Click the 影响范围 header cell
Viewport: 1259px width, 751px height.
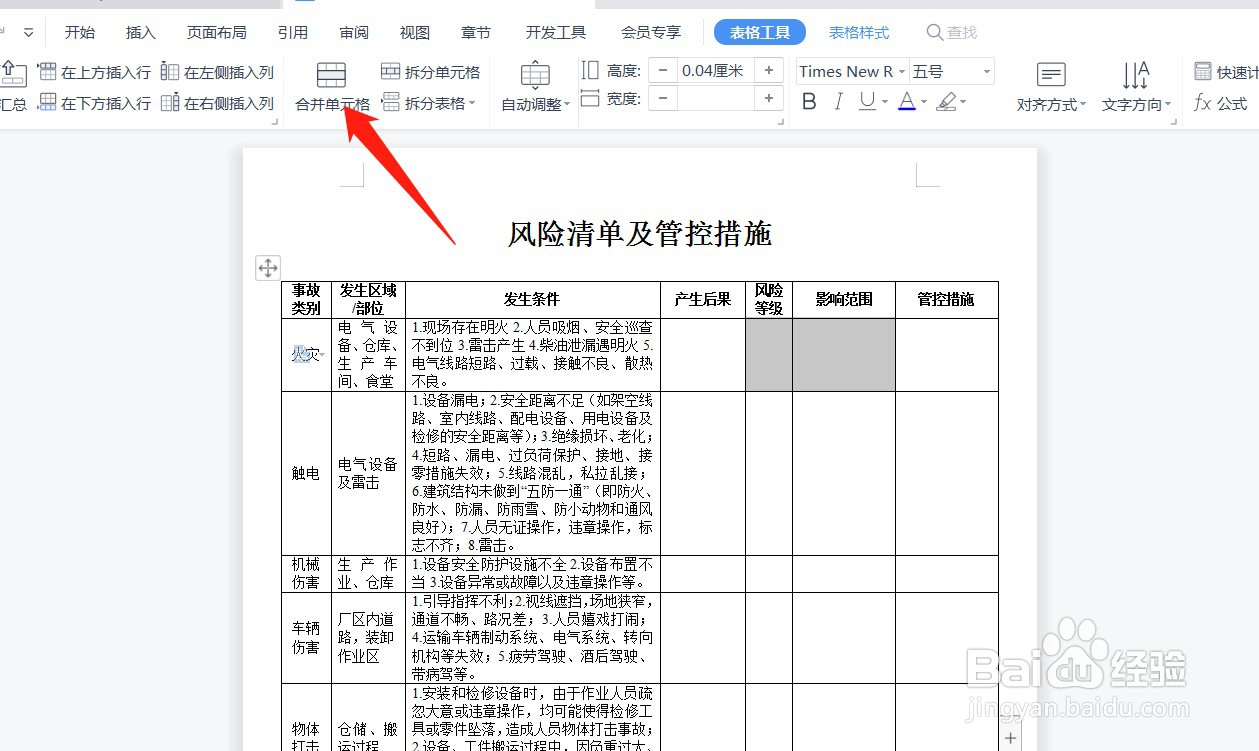click(x=843, y=299)
